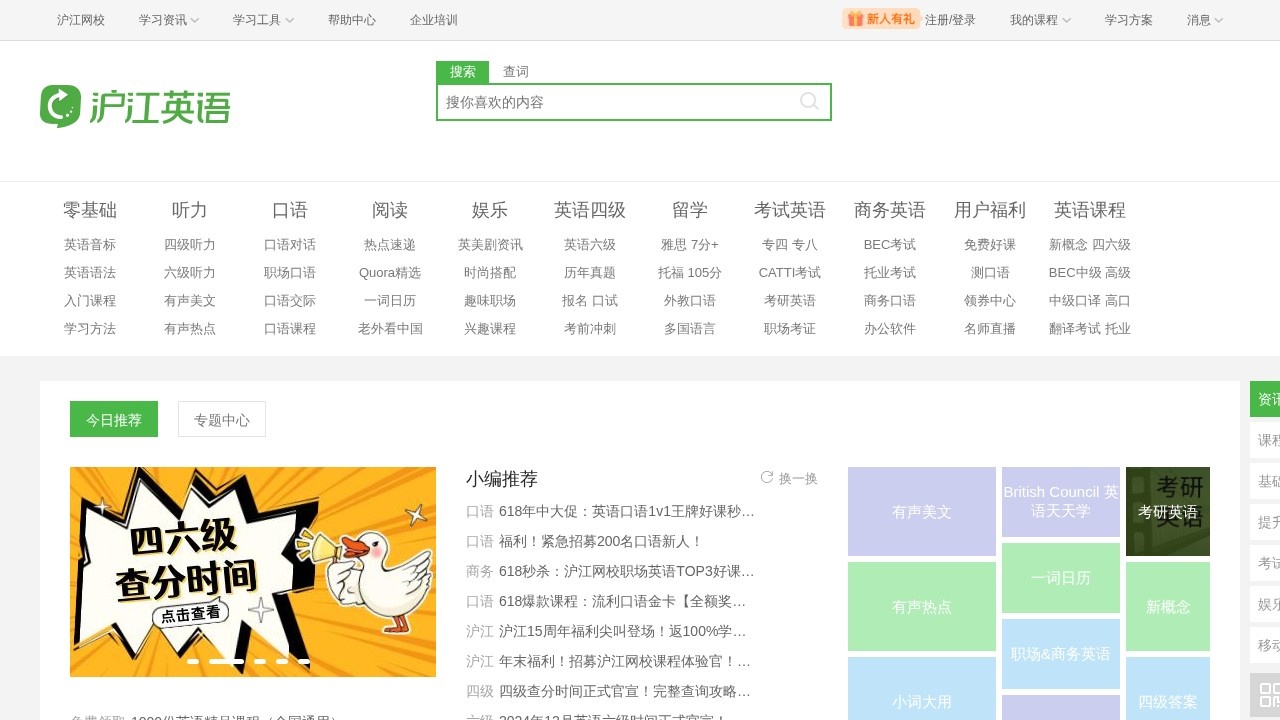Viewport: 1280px width, 720px height.
Task: Select the 今日推荐 tab
Action: pos(114,419)
